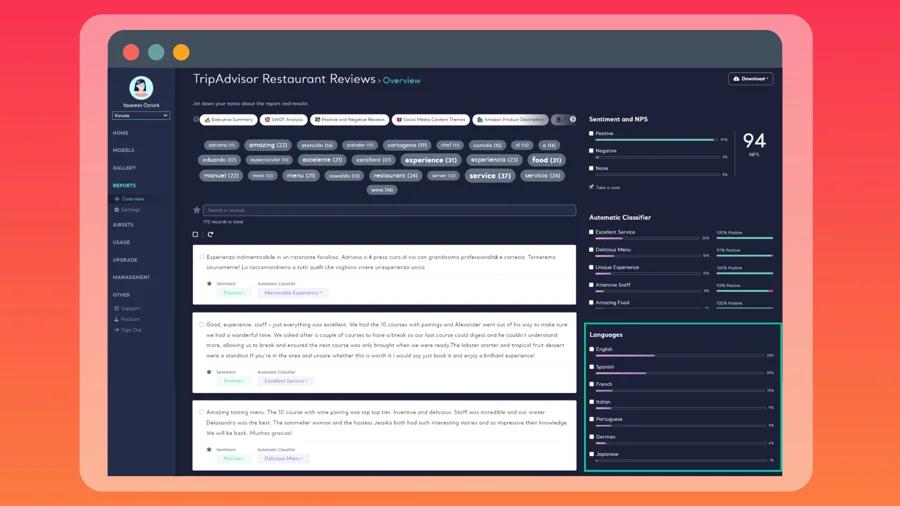Click the Take a note pencil icon
This screenshot has height=506, width=900.
(x=591, y=187)
